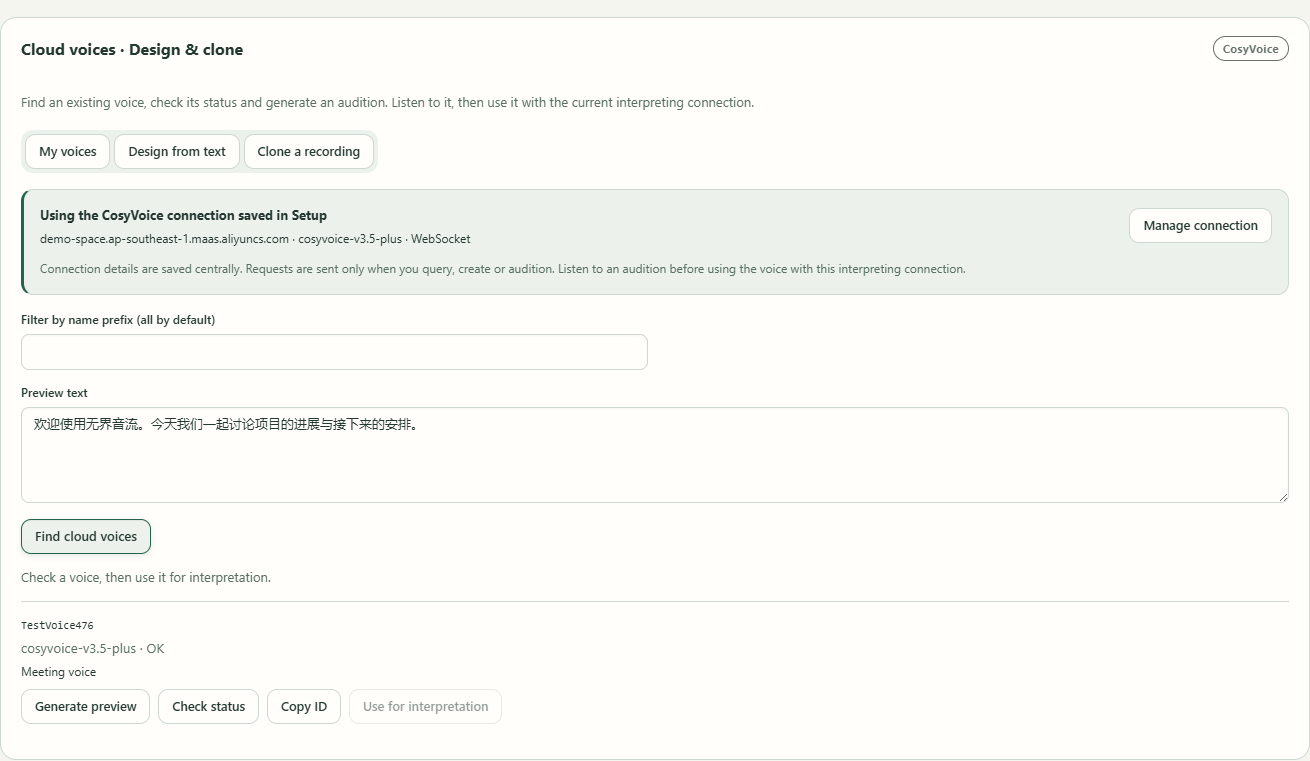Click the disabled Use for interpretation button
The height and width of the screenshot is (761, 1310).
point(425,706)
